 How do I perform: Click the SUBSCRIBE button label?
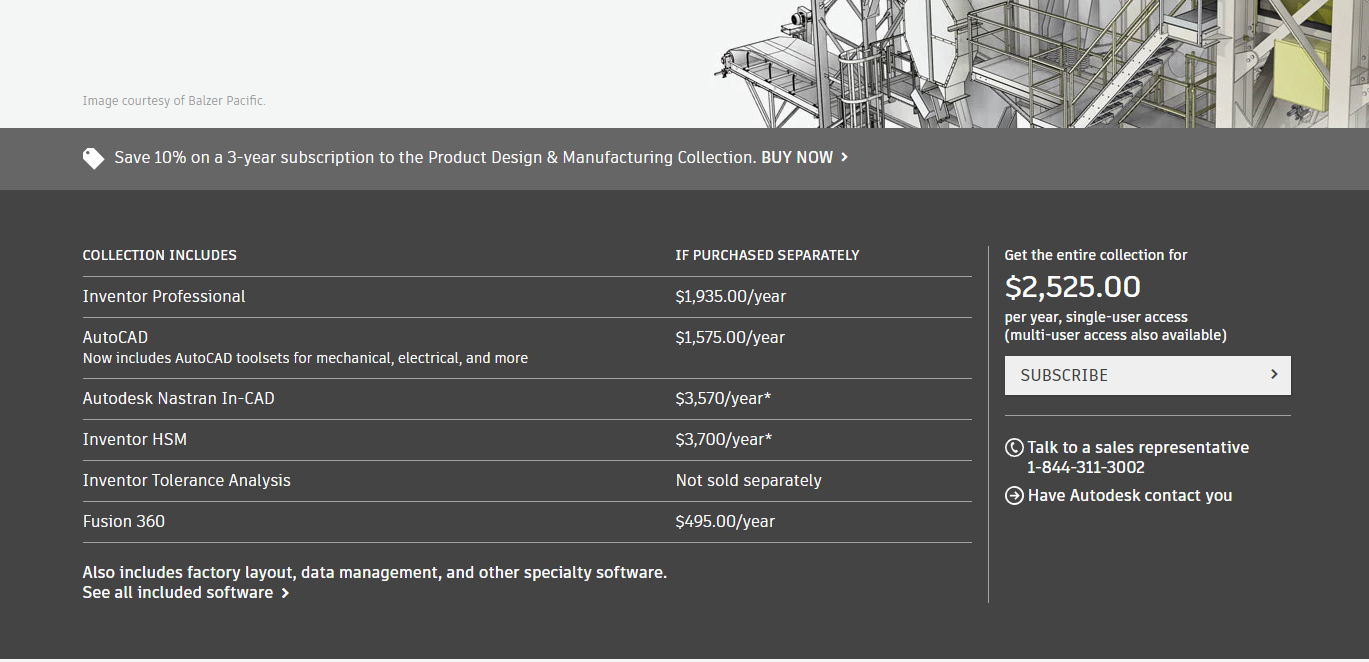[x=1064, y=376]
